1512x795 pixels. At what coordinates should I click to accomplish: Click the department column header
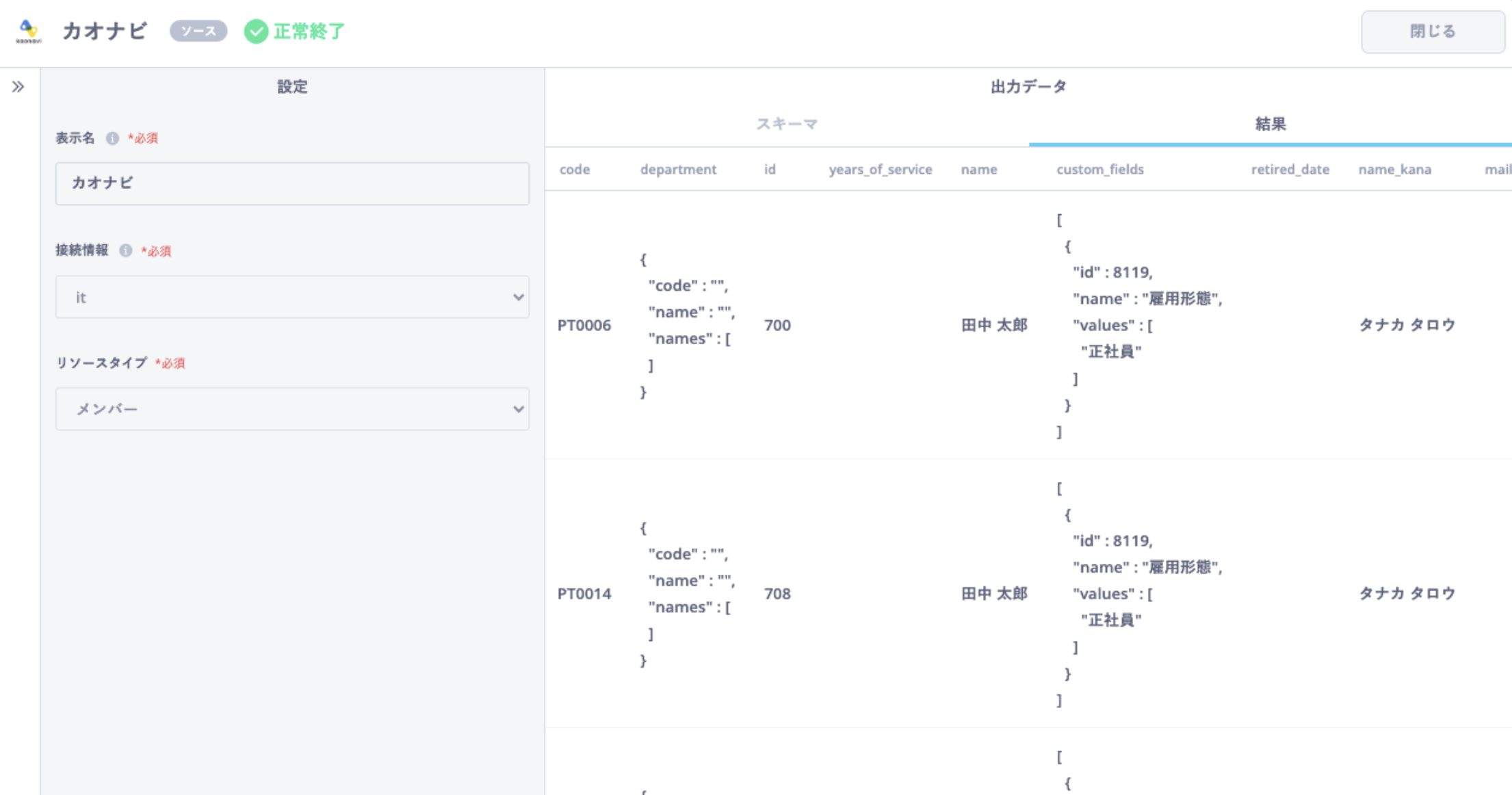(x=678, y=170)
